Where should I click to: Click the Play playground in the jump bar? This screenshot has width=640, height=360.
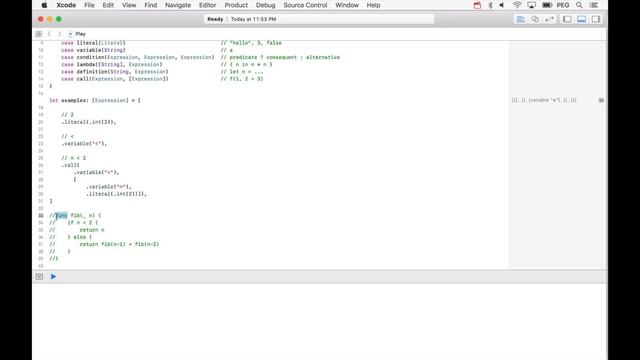point(78,34)
